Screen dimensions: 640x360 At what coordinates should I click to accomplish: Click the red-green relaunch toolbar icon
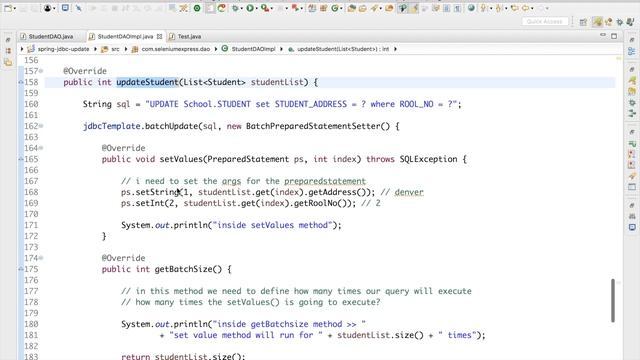click(x=222, y=8)
